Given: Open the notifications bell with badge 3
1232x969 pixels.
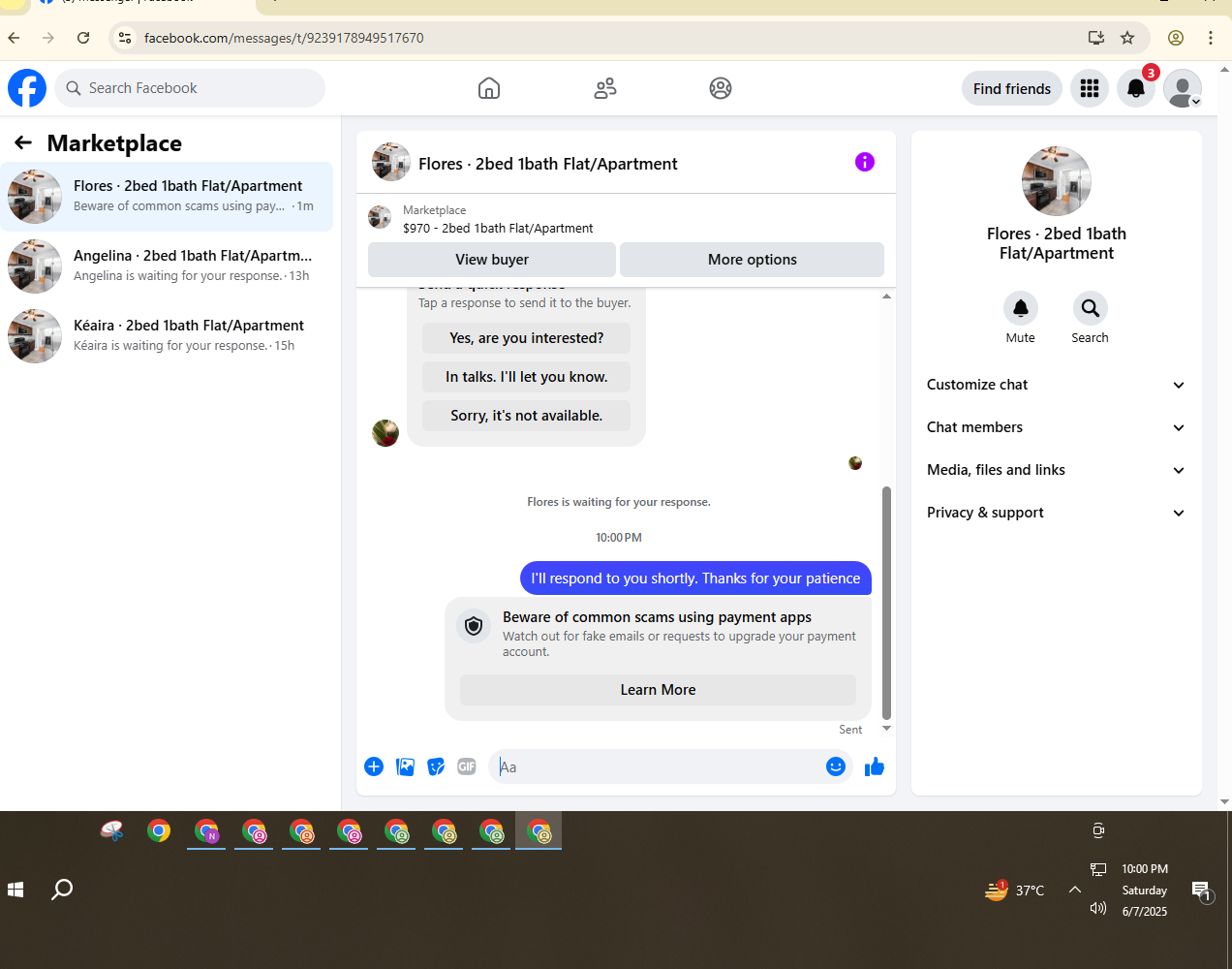Looking at the screenshot, I should (1136, 88).
